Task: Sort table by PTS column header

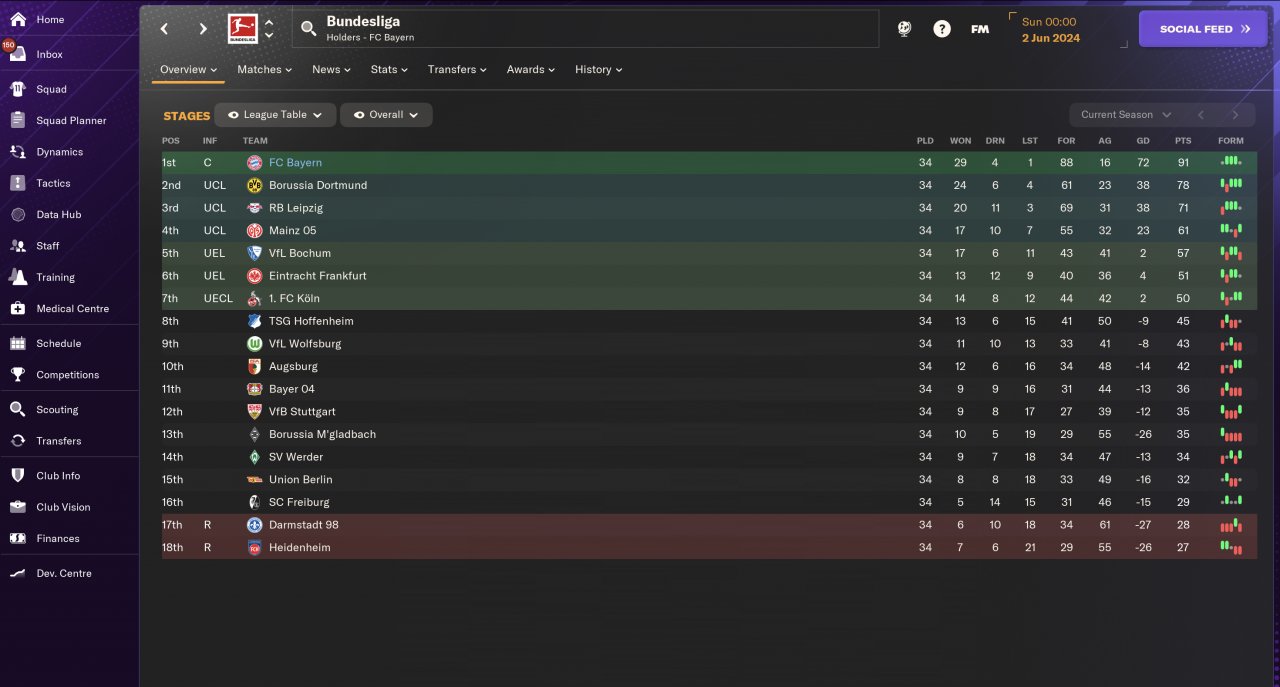Action: (x=1183, y=141)
